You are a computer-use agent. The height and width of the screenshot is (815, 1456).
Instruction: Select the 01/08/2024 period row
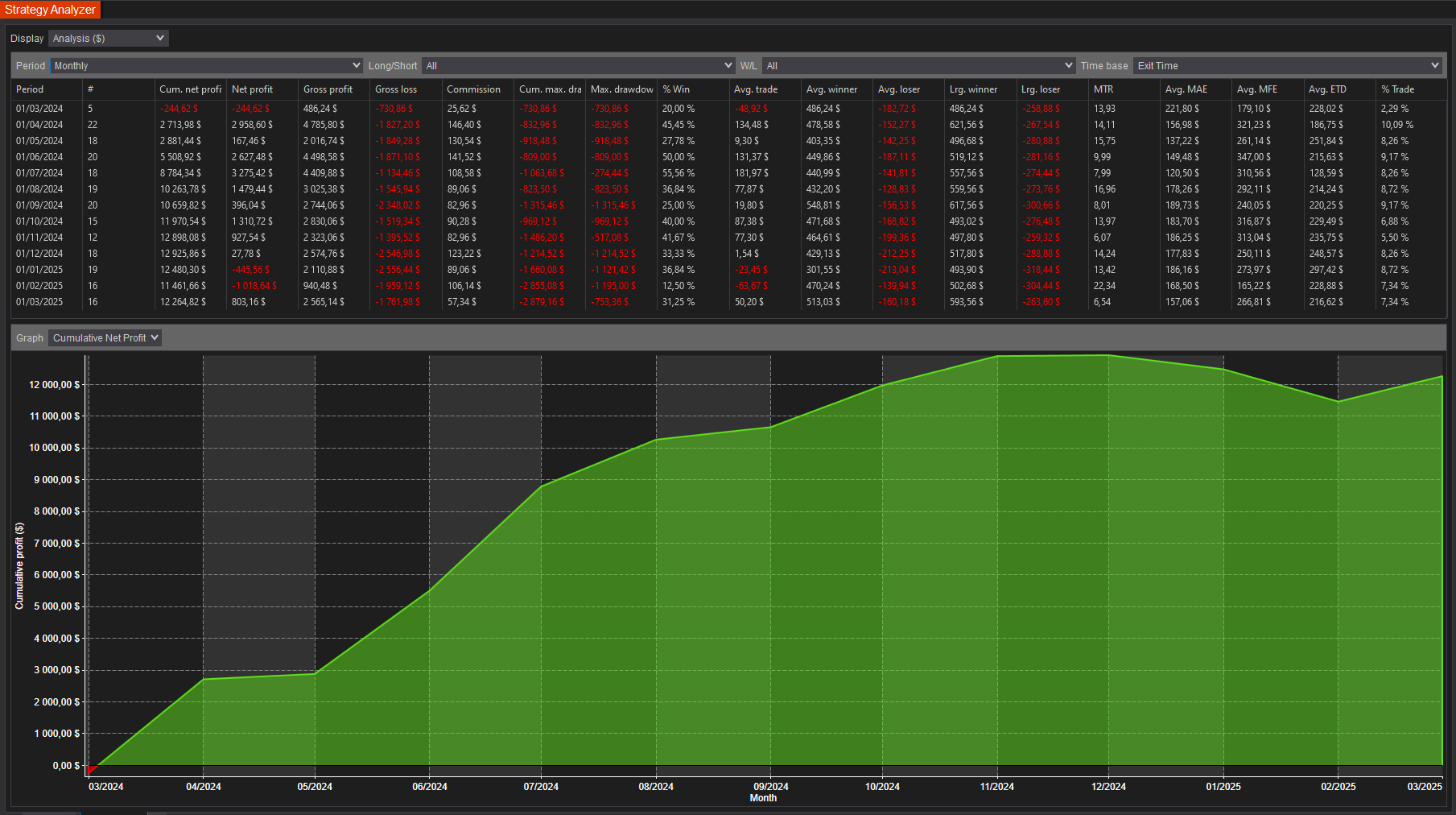pos(728,189)
